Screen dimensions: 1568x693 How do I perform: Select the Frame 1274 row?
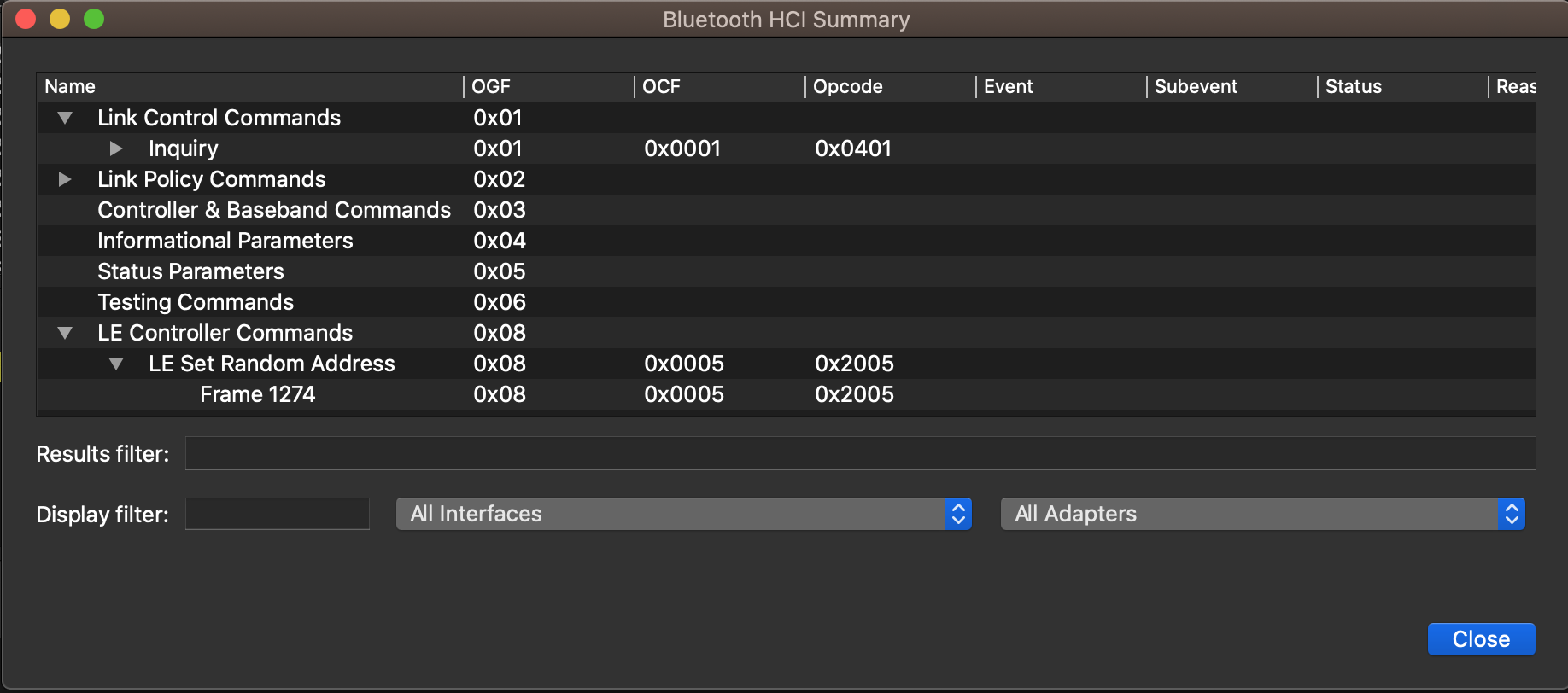(257, 394)
